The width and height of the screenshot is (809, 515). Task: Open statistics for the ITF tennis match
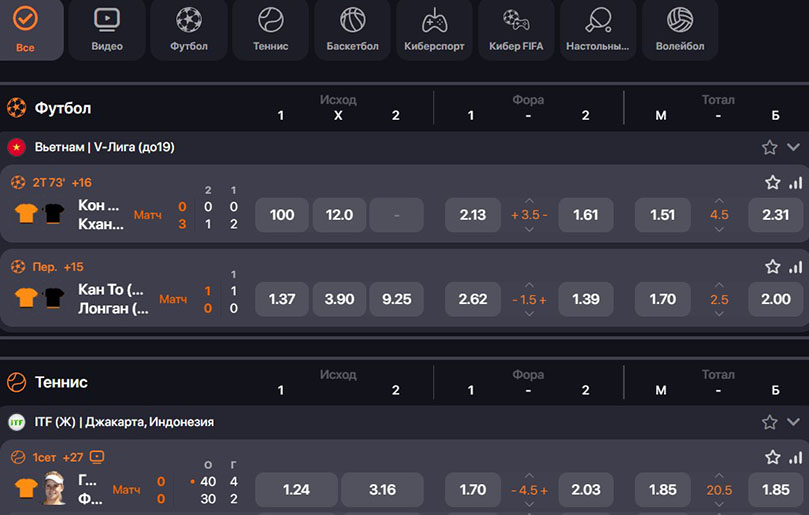(x=795, y=458)
